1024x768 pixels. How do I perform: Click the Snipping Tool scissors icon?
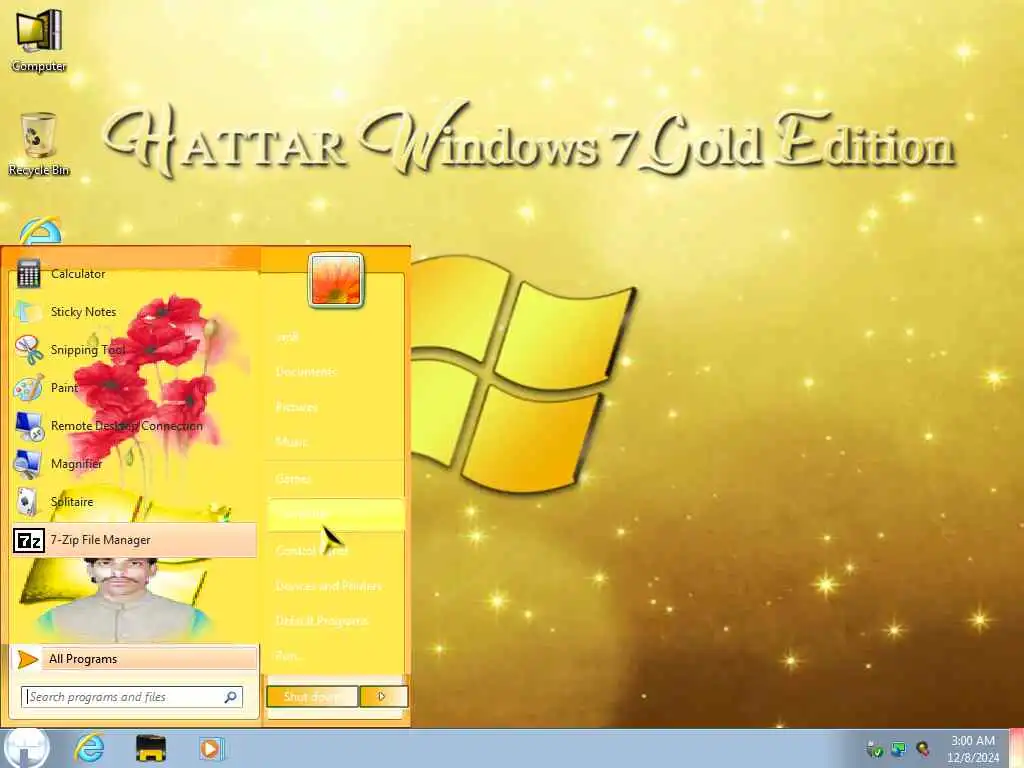click(29, 350)
